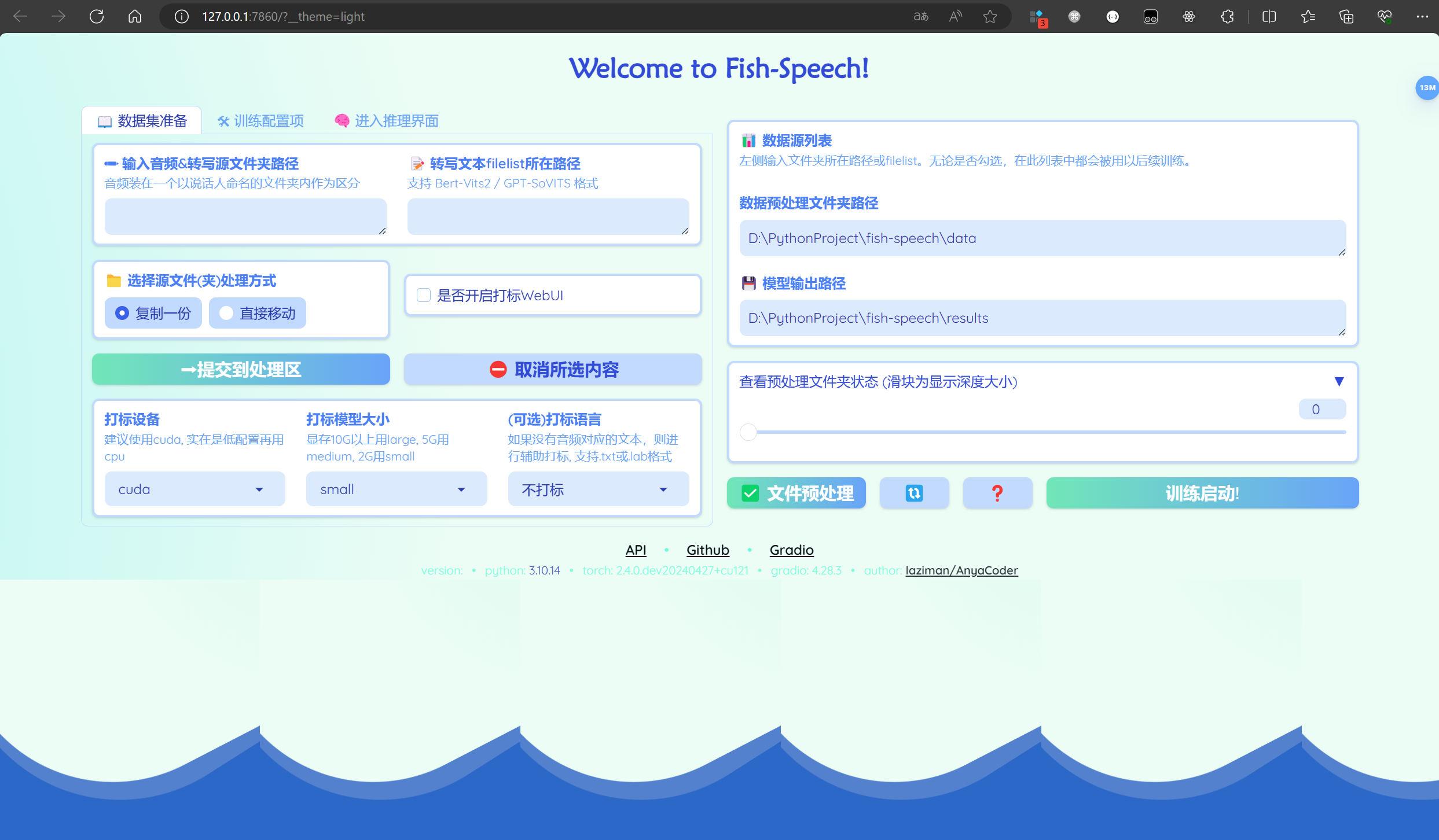Select the 直接移动 radio option
The height and width of the screenshot is (840, 1439).
pyautogui.click(x=226, y=313)
